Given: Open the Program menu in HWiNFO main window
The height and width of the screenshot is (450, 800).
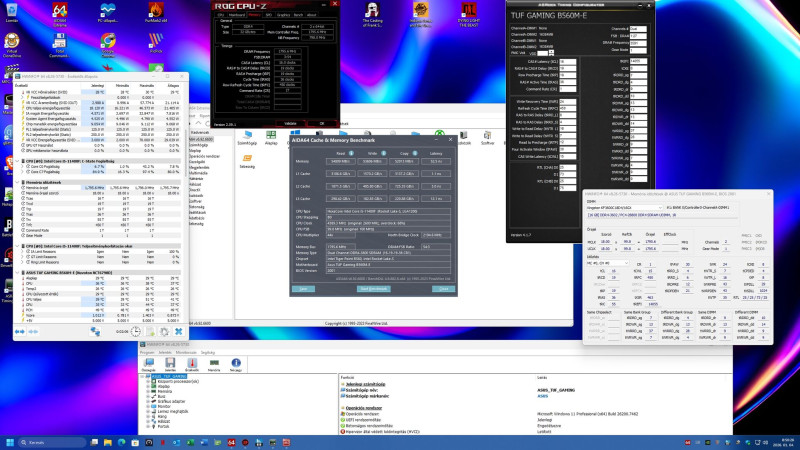Looking at the screenshot, I should [x=147, y=353].
